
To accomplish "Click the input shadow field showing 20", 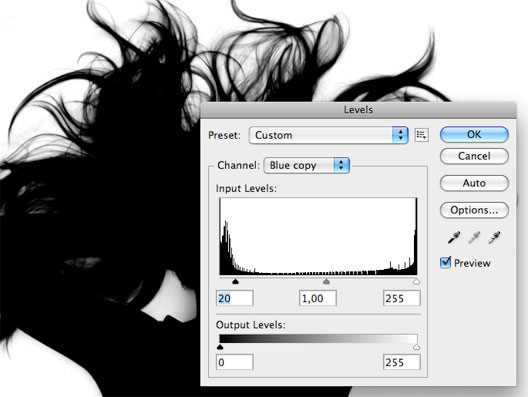I will [x=234, y=298].
